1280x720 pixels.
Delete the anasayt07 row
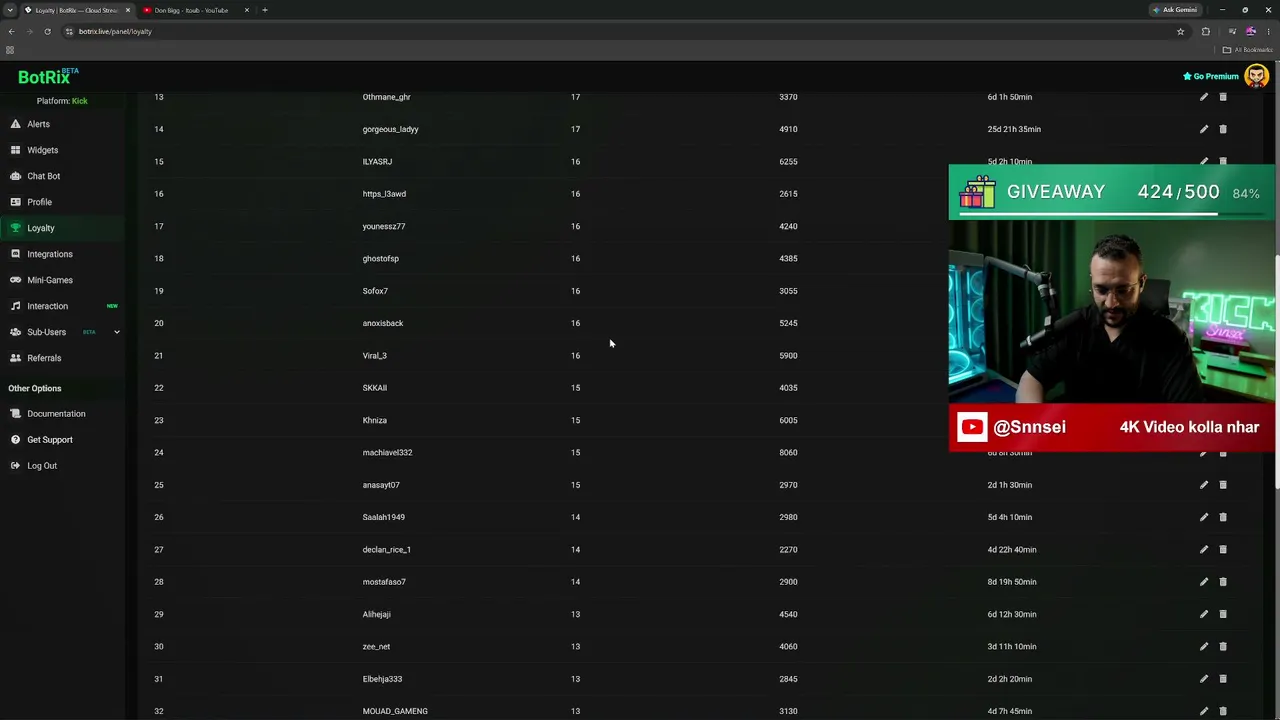click(1223, 485)
